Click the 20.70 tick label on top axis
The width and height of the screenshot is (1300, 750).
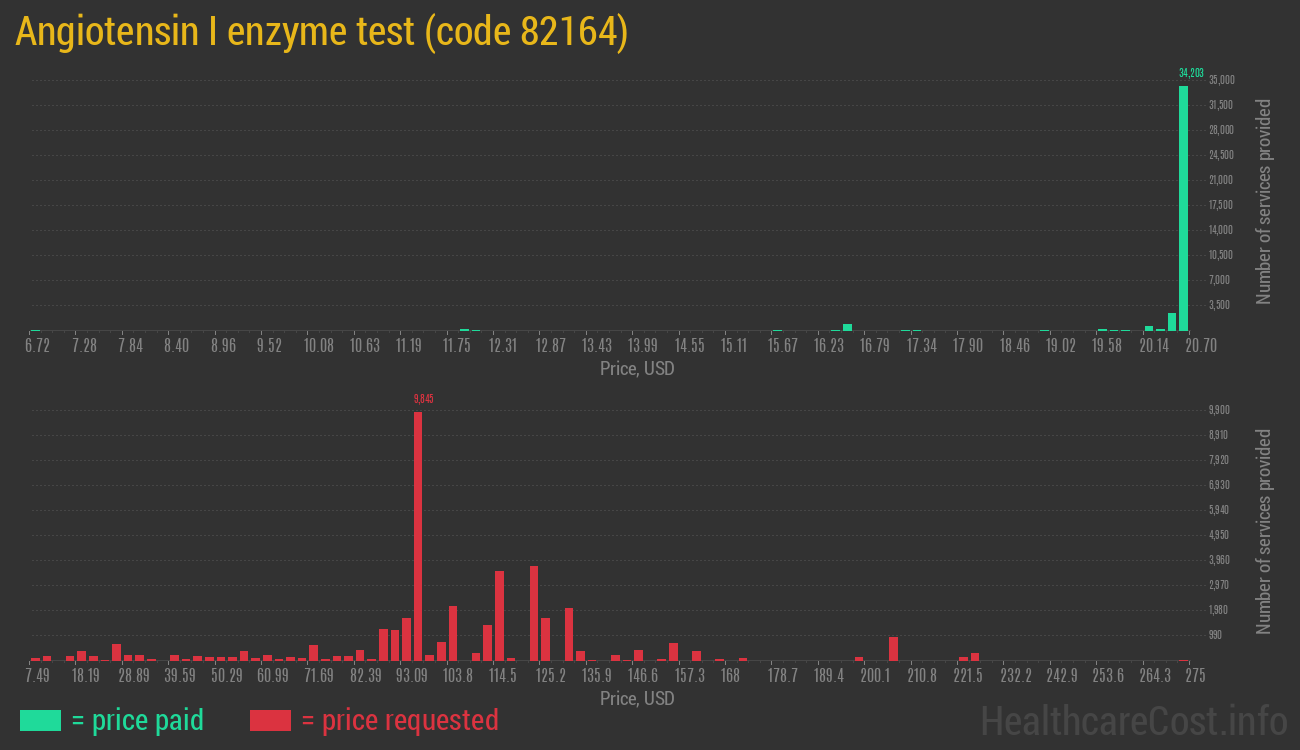[x=1199, y=344]
